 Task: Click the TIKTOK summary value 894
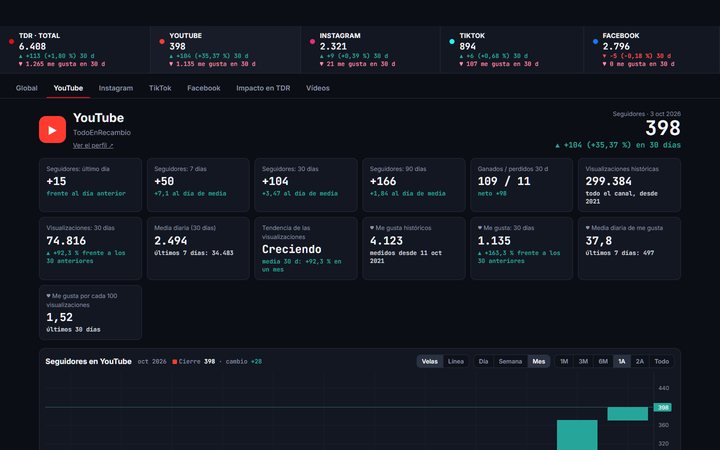(467, 46)
